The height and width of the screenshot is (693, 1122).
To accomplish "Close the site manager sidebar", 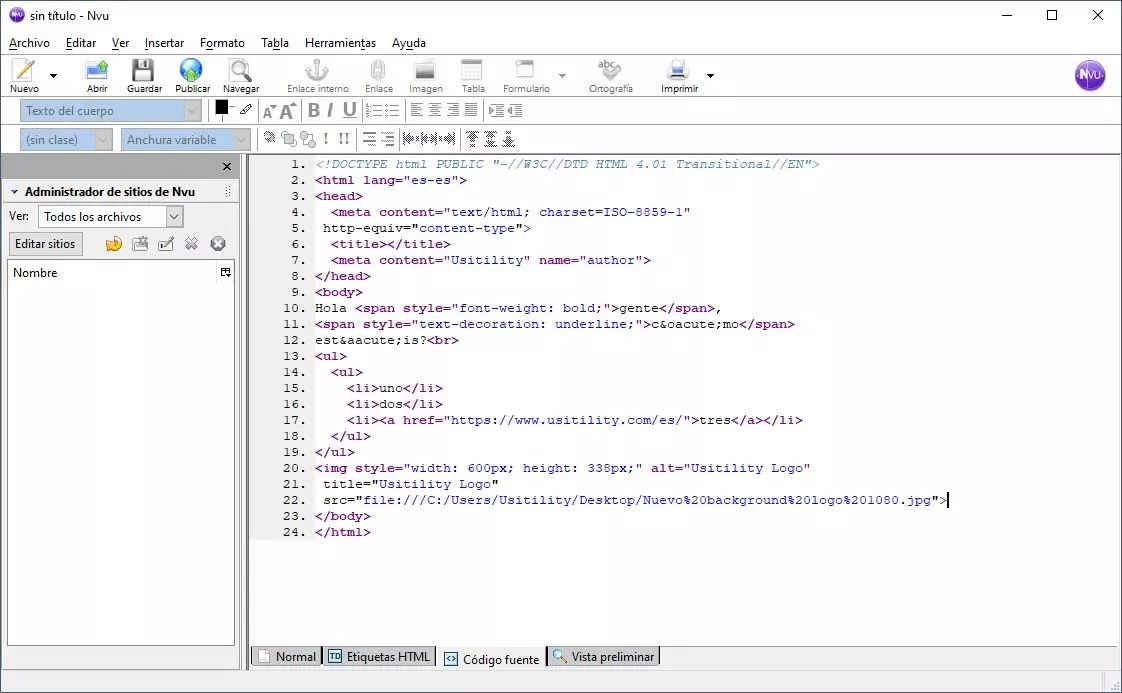I will click(x=227, y=167).
